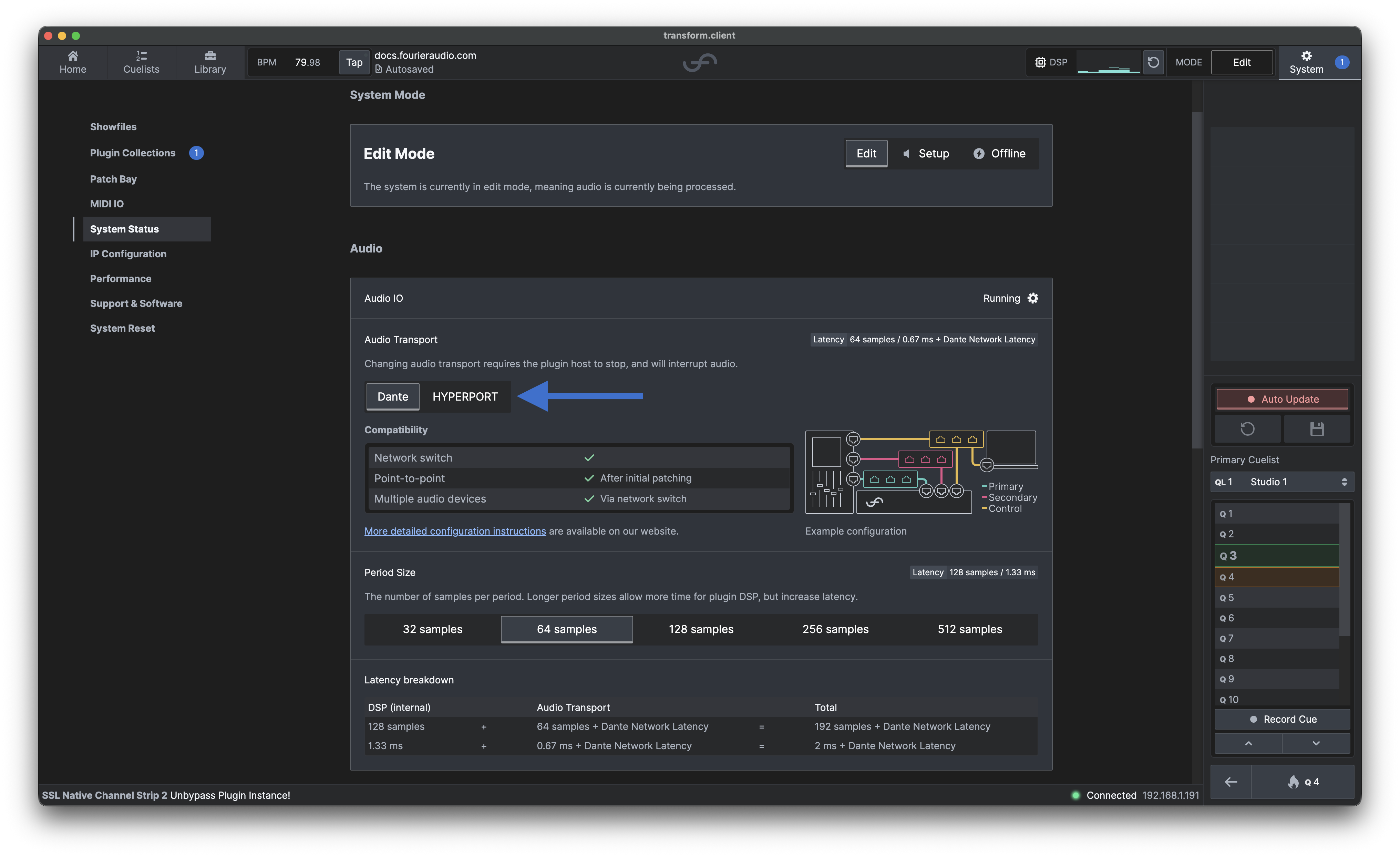Click the refresh icon beside DSP meter

click(x=1153, y=62)
